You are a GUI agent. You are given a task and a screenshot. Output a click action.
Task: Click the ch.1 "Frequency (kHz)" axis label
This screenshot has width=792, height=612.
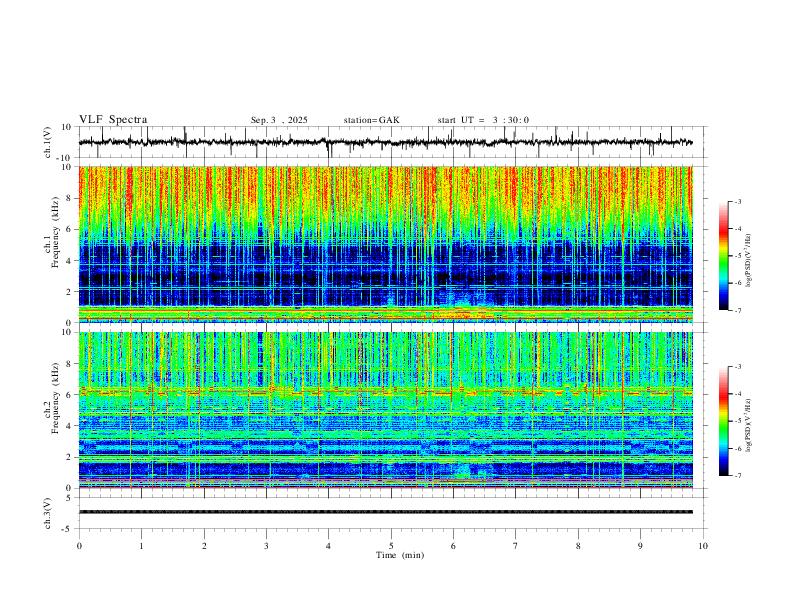coord(55,234)
